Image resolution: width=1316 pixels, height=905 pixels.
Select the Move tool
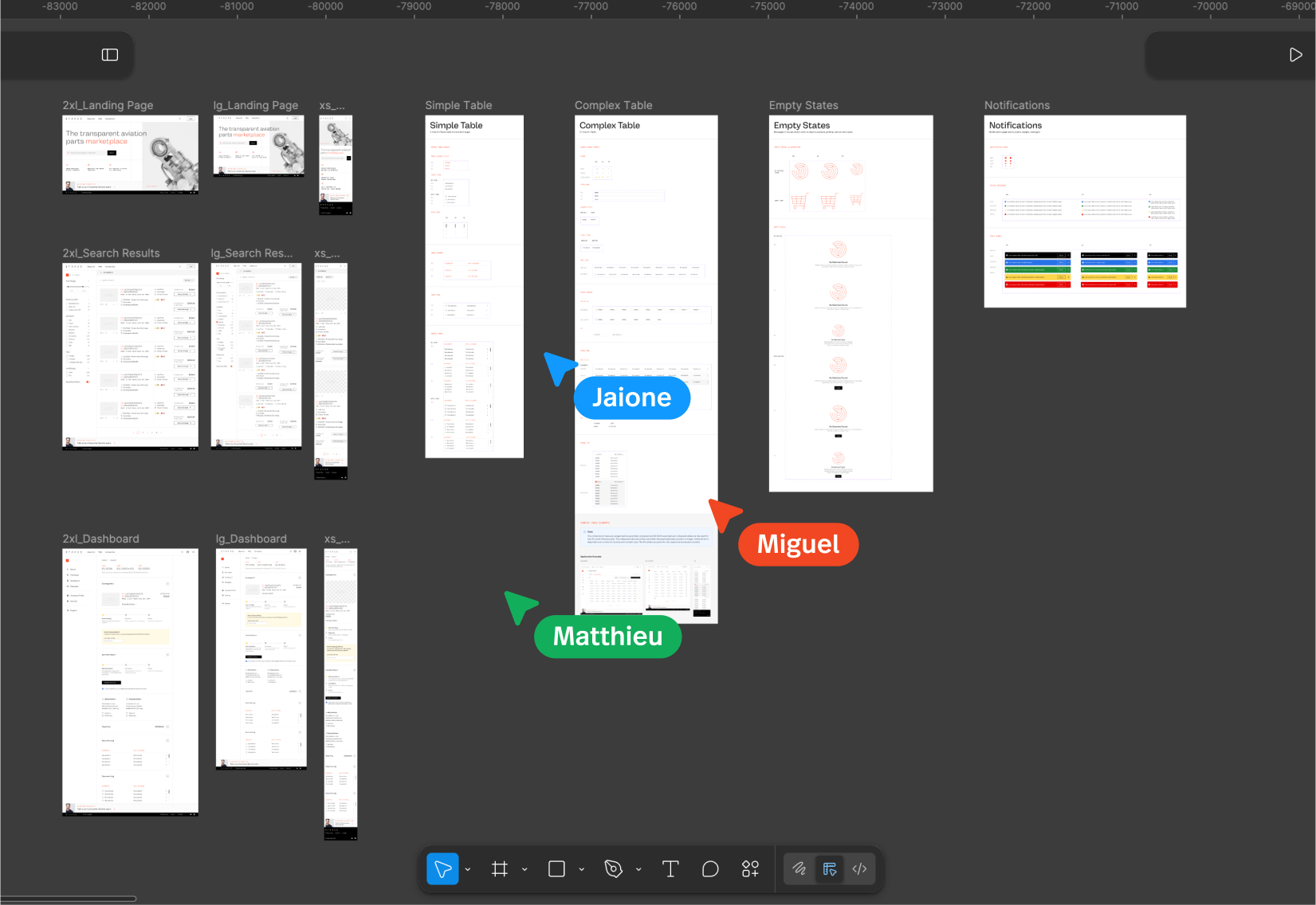pyautogui.click(x=442, y=869)
